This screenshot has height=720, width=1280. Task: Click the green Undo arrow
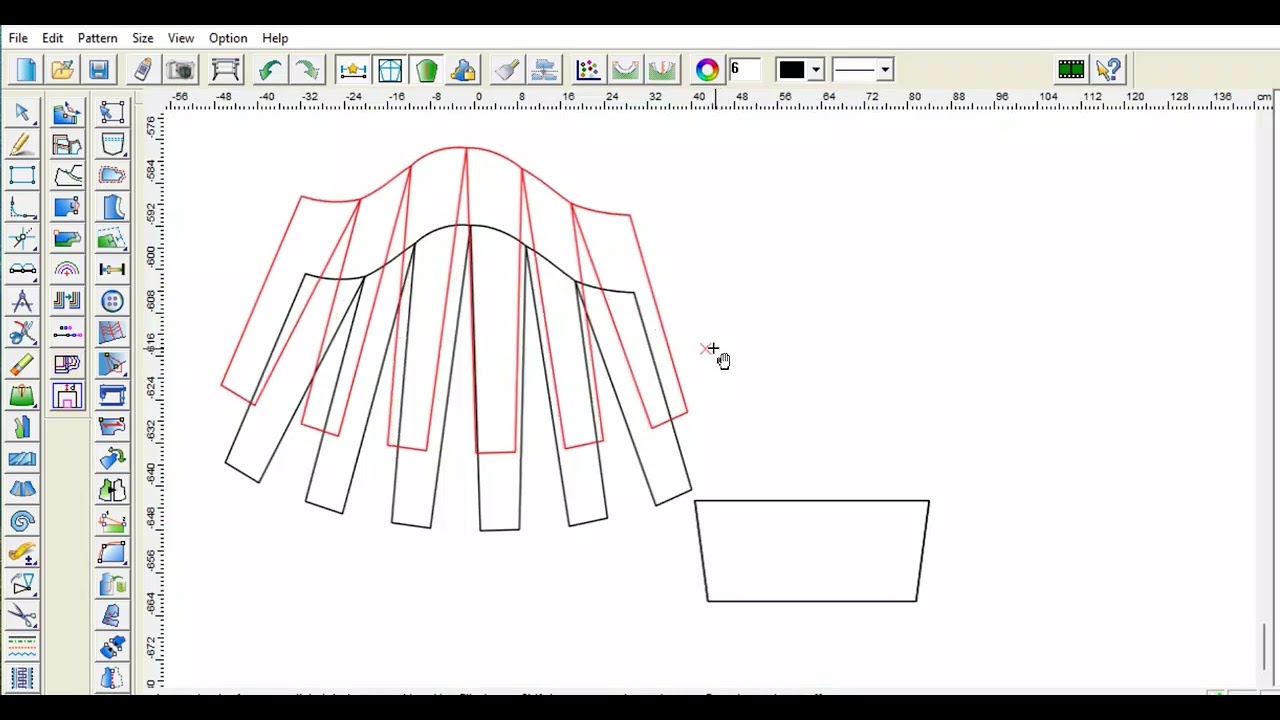tap(269, 70)
